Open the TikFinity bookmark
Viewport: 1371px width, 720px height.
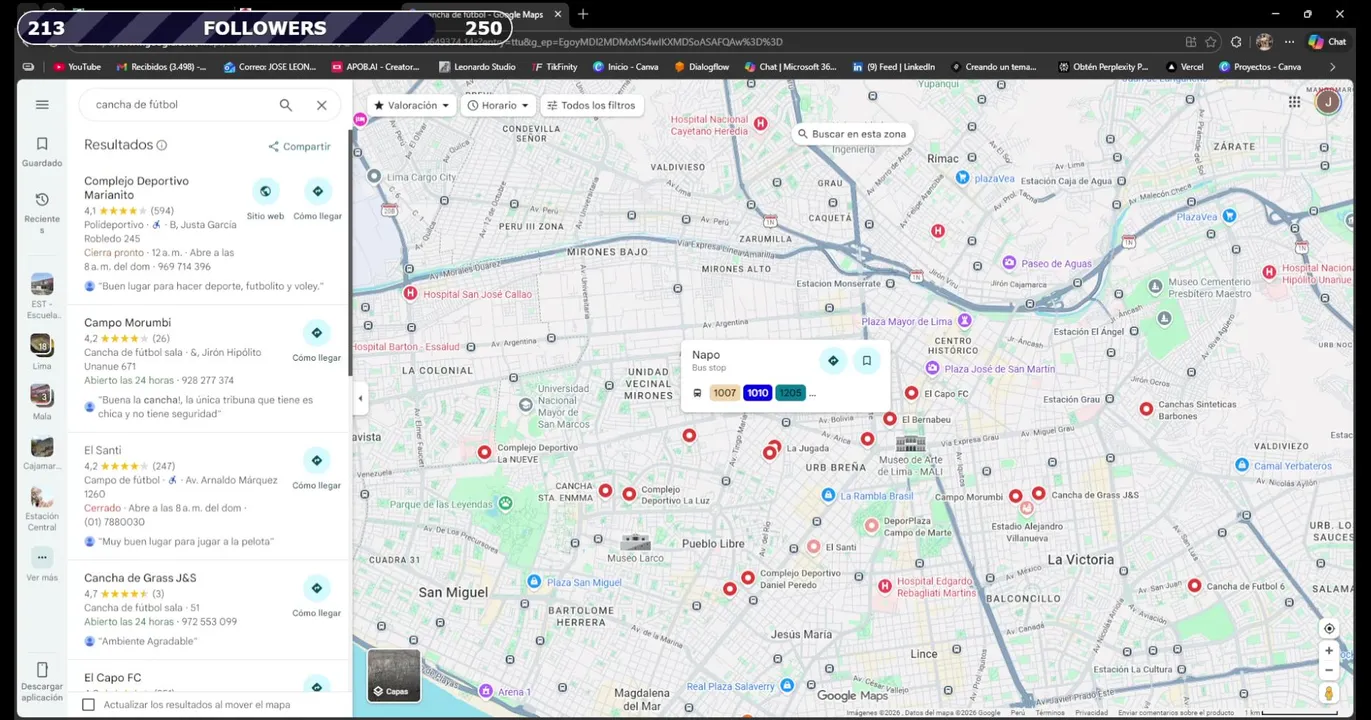[553, 67]
